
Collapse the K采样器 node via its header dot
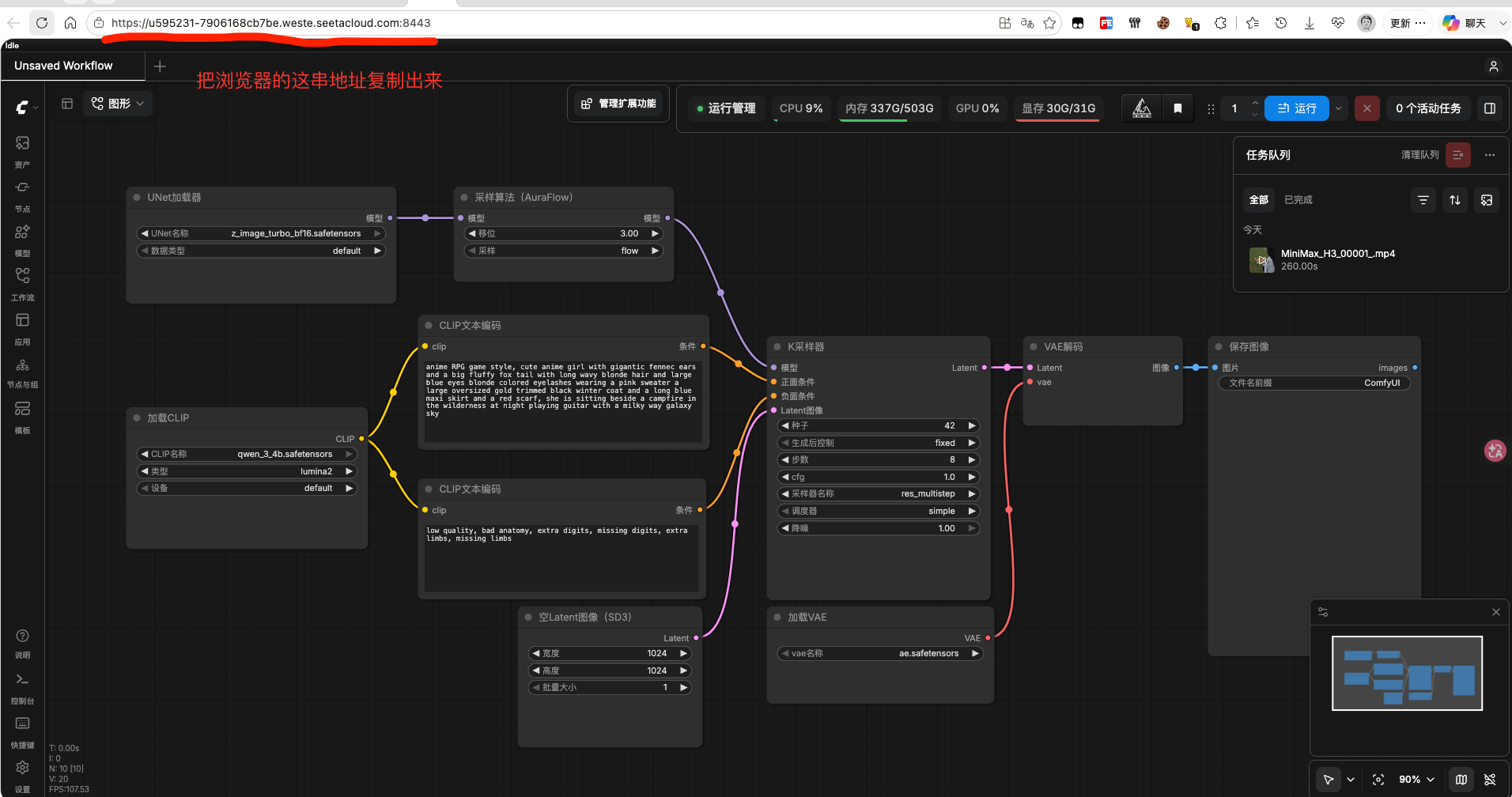[778, 346]
